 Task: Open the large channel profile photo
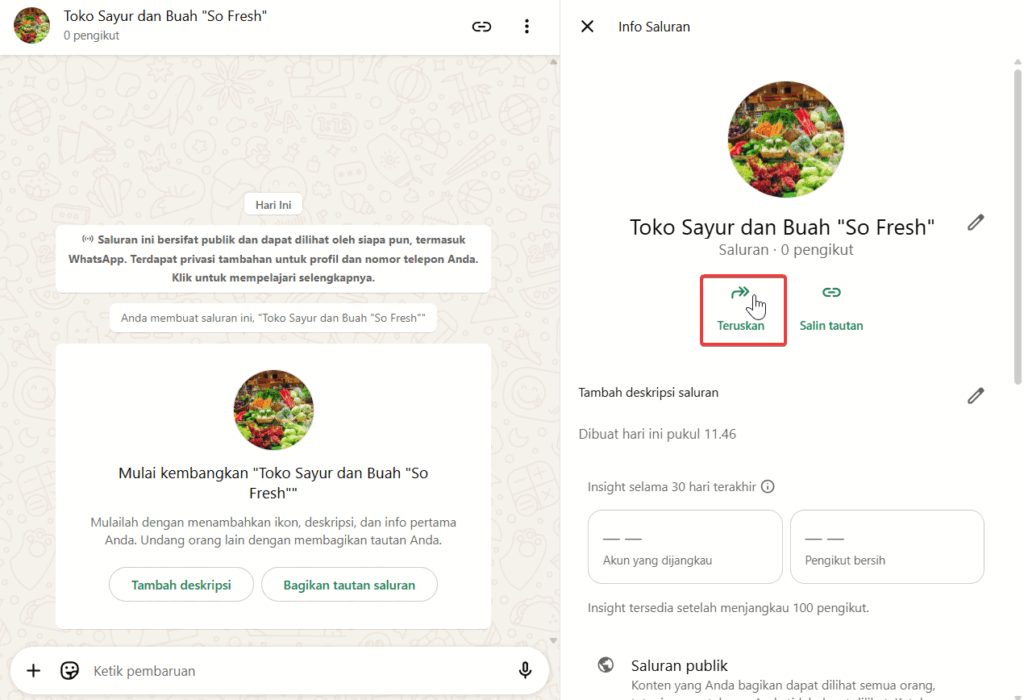(786, 139)
